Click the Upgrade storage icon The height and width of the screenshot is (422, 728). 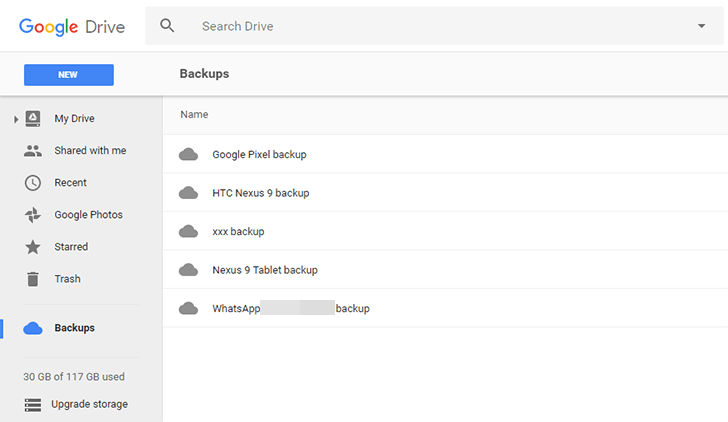(x=33, y=404)
